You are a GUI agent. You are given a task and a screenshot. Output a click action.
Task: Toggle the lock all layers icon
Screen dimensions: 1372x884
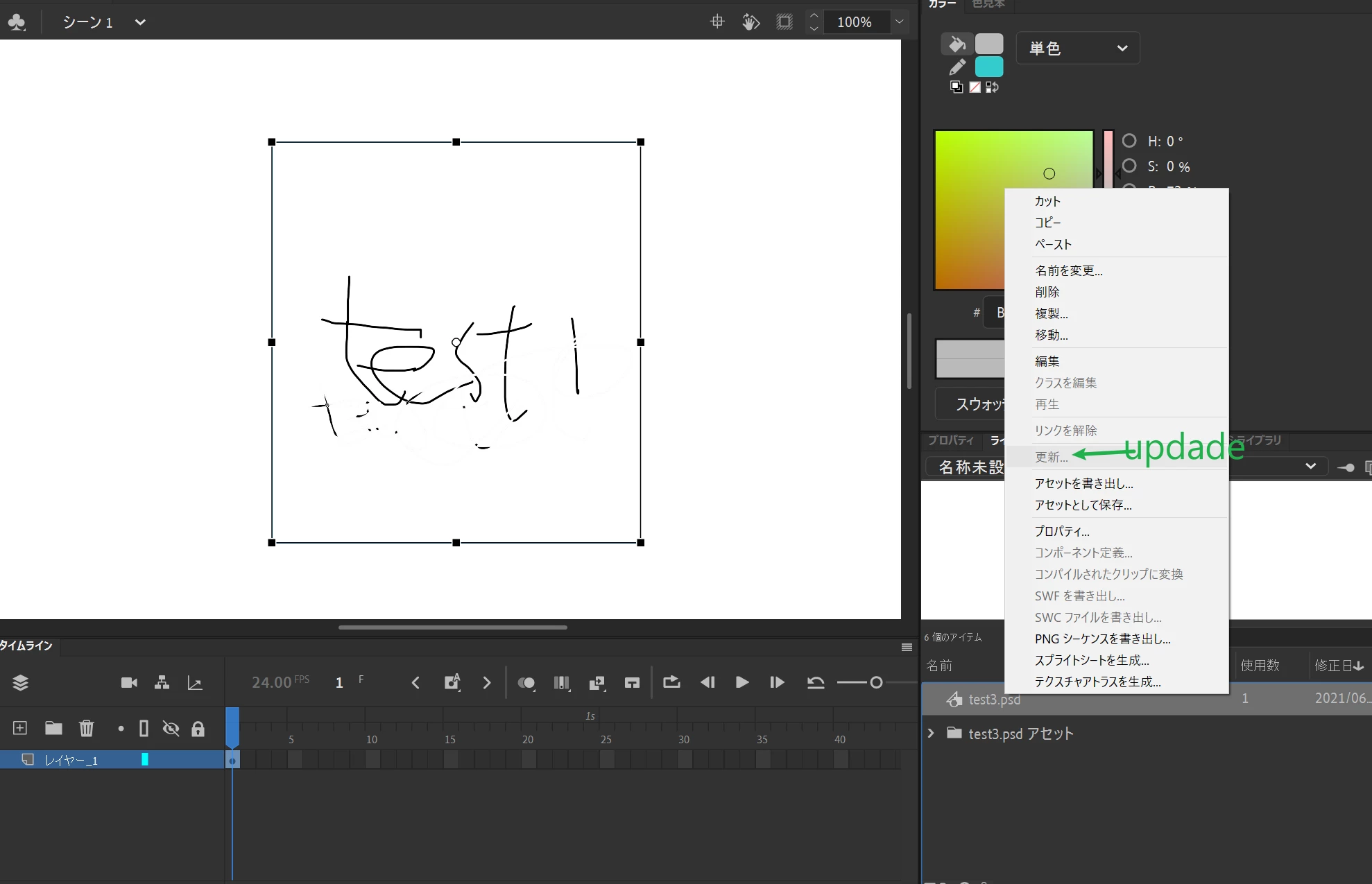point(198,728)
